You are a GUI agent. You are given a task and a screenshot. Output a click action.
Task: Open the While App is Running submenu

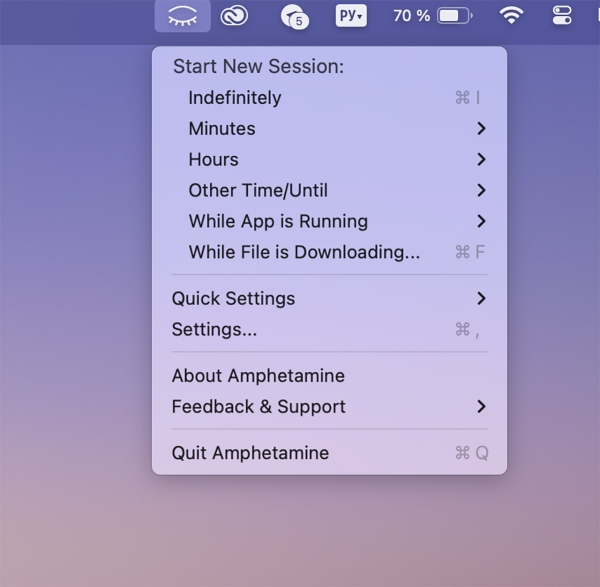(329, 221)
